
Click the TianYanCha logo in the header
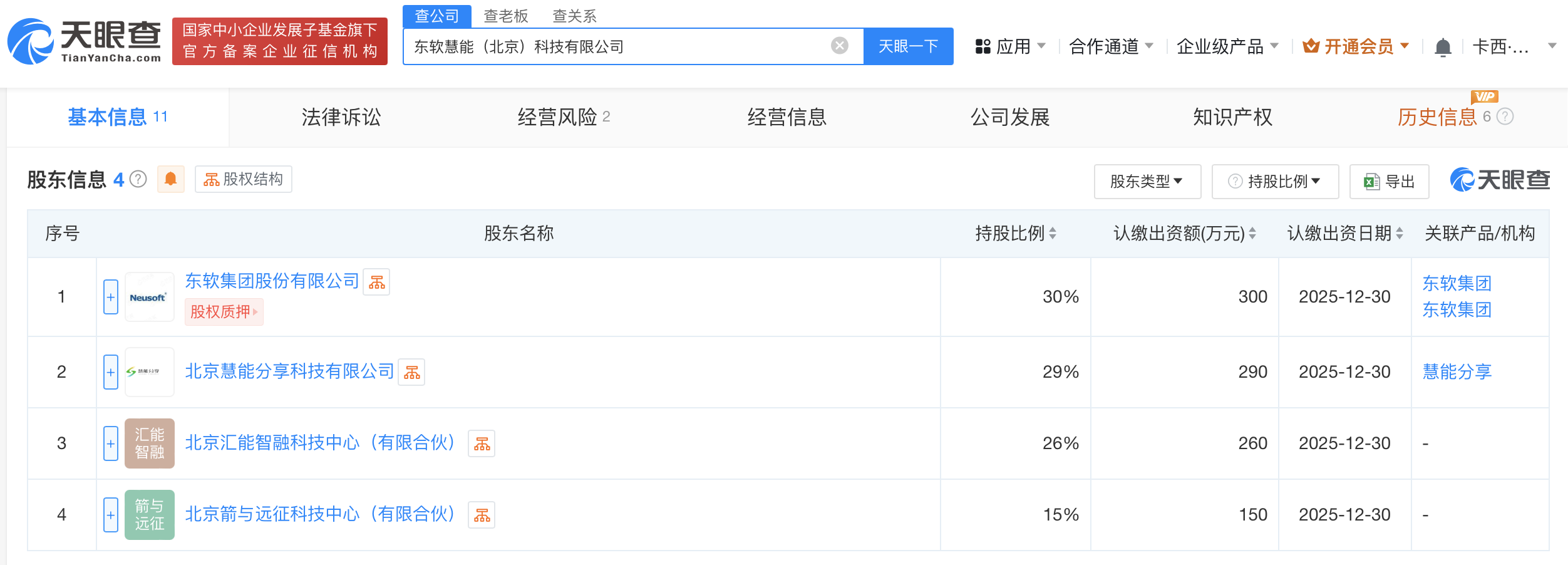(84, 41)
